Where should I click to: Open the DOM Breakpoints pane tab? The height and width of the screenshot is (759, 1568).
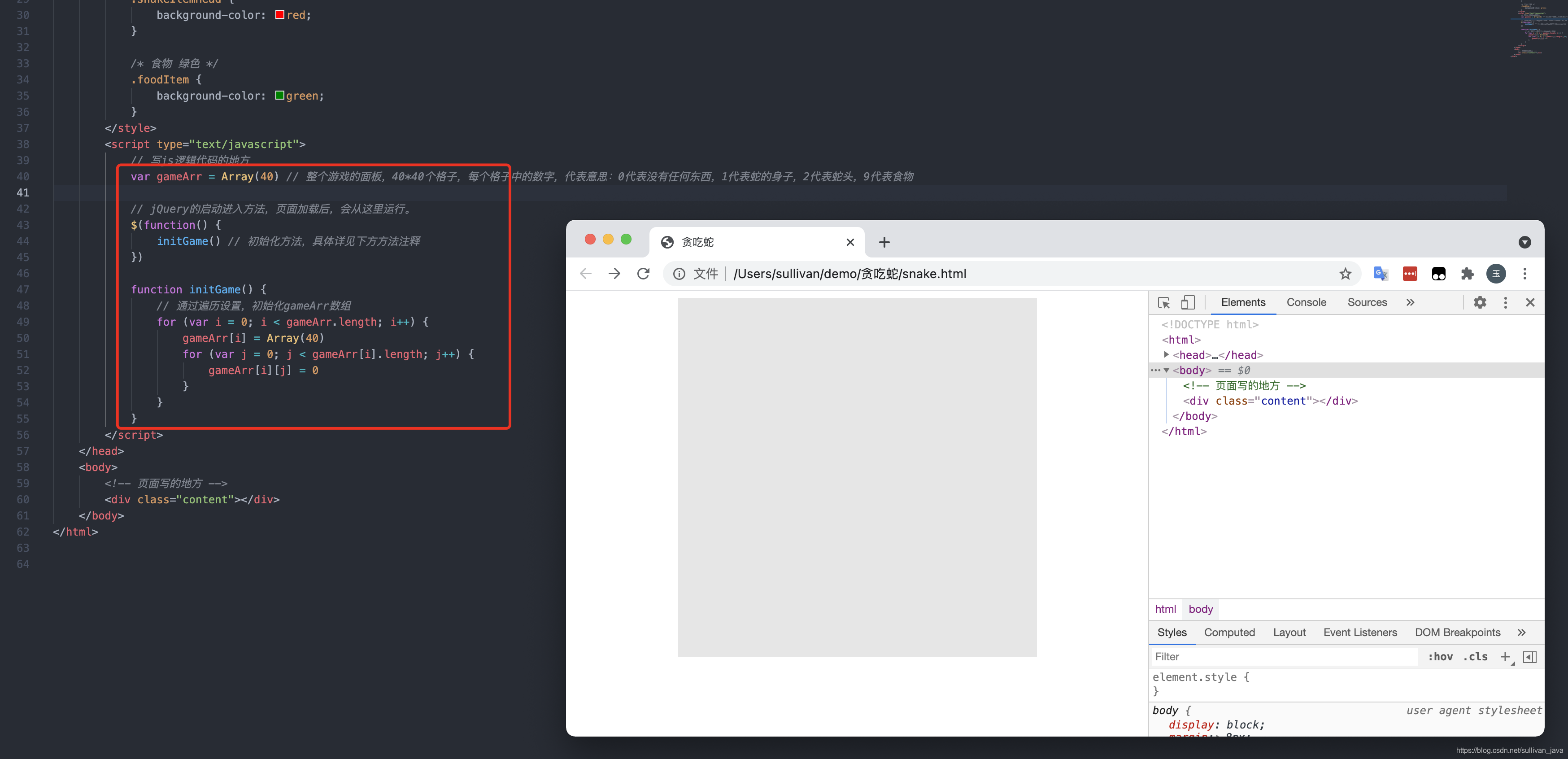point(1457,632)
